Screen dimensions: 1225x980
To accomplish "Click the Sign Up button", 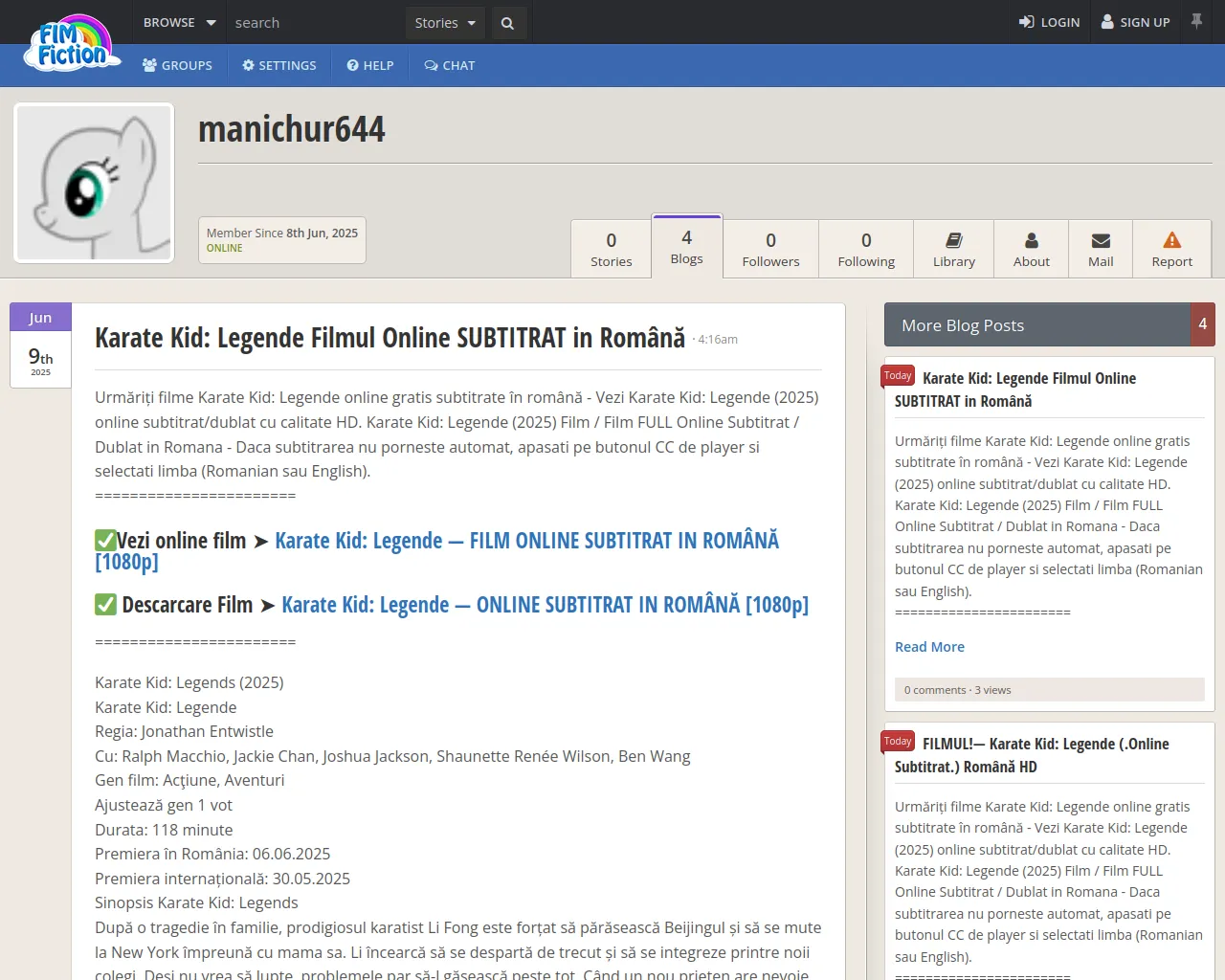I will point(1135,22).
